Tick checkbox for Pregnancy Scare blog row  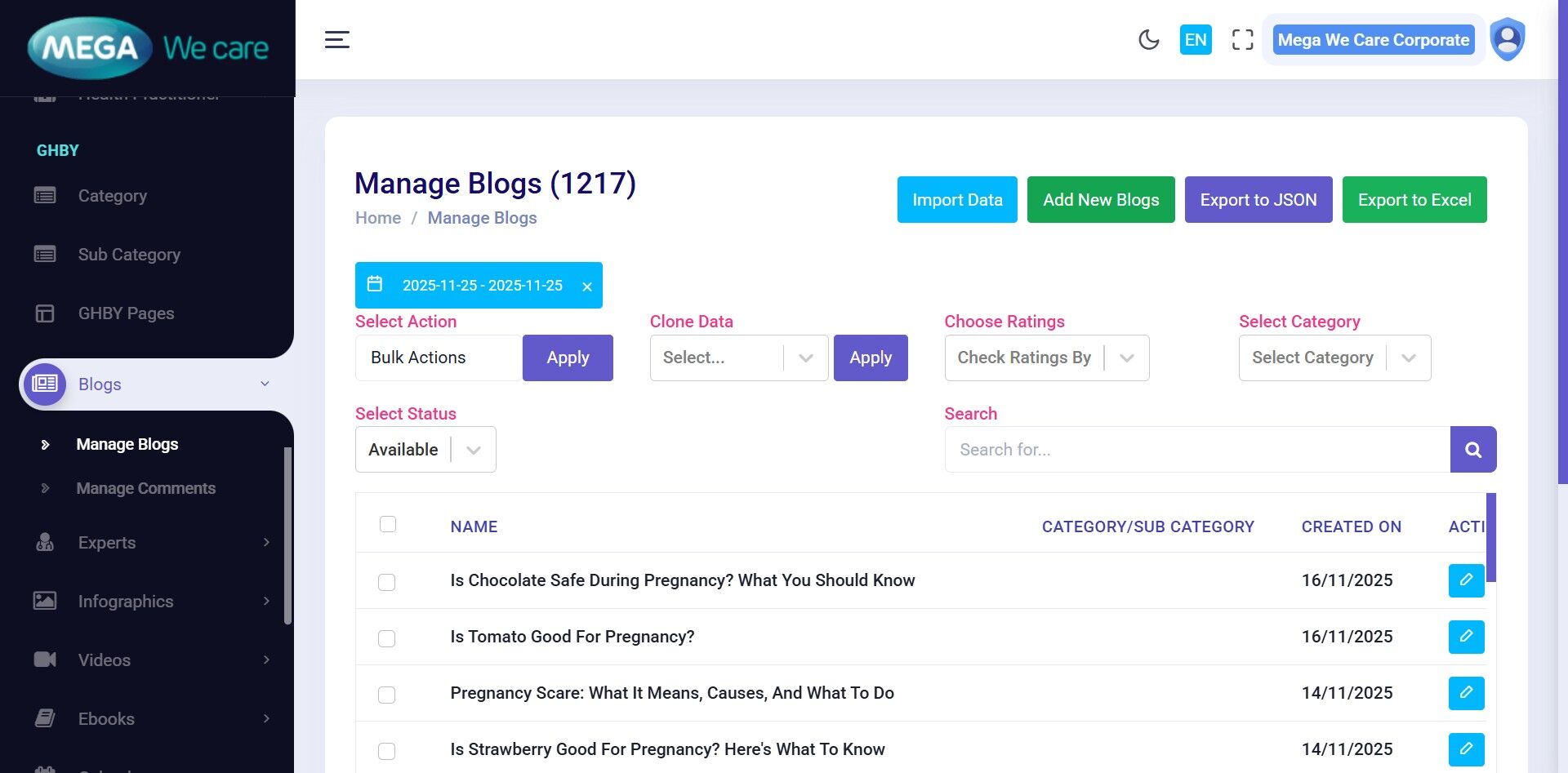(387, 695)
